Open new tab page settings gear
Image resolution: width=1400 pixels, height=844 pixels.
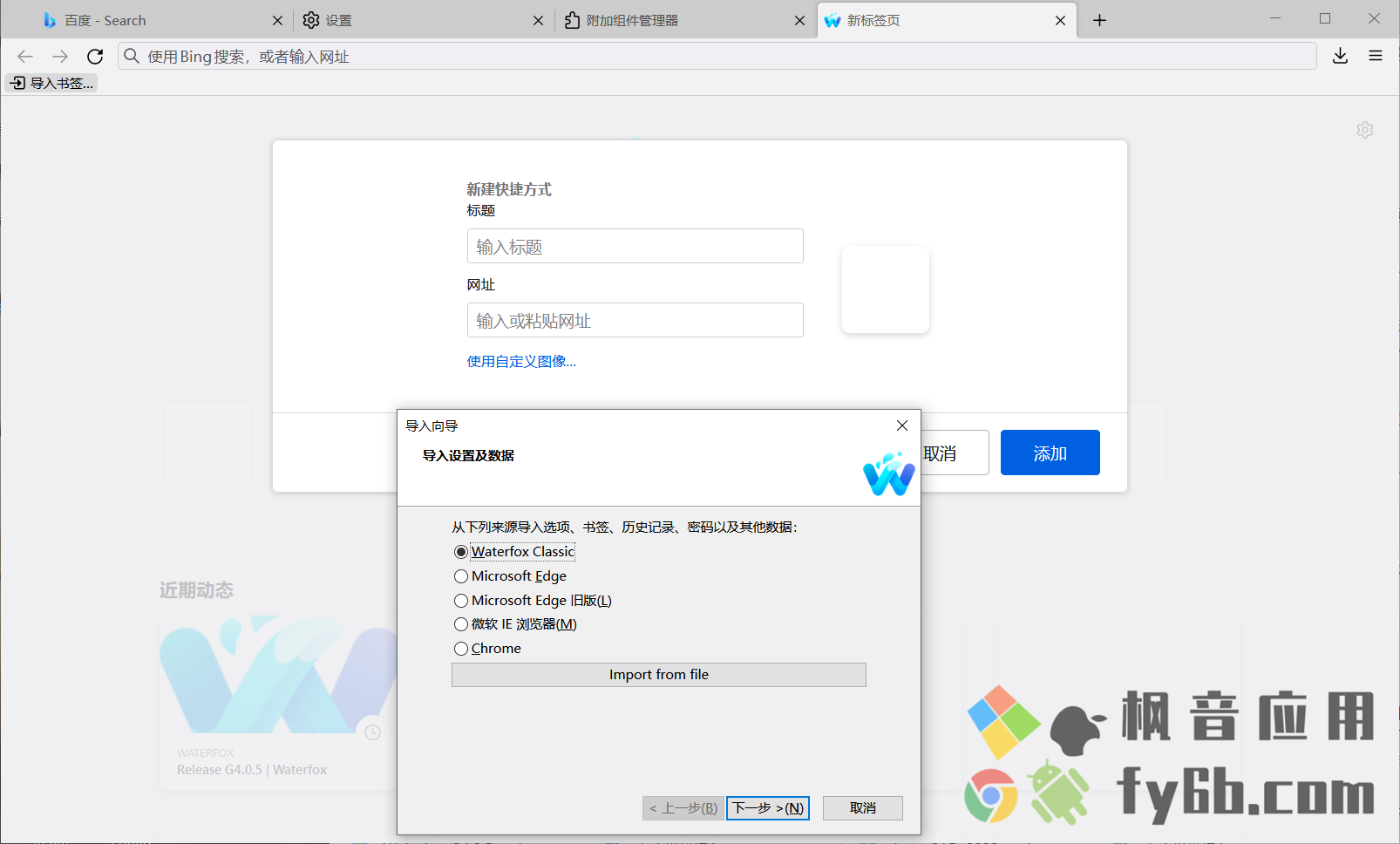[1365, 130]
